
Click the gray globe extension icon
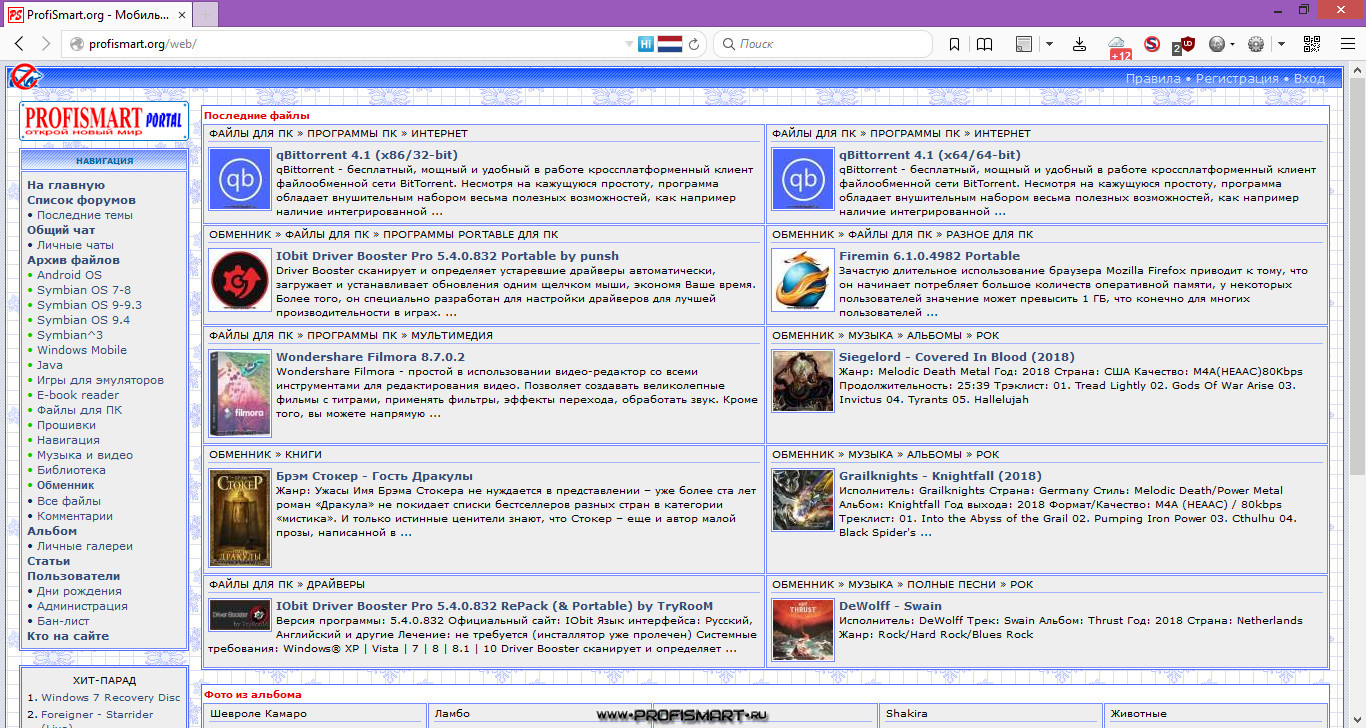(1217, 44)
